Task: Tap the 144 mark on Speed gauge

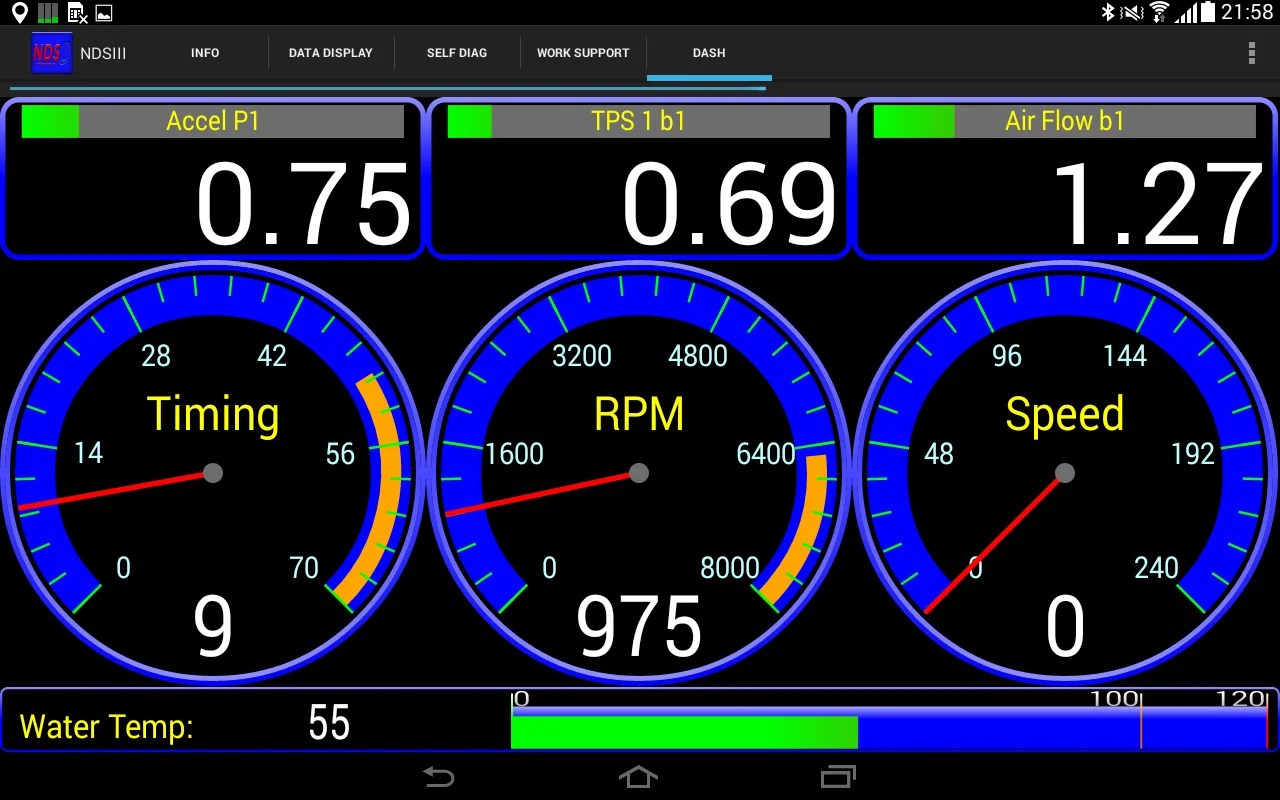Action: tap(1124, 356)
